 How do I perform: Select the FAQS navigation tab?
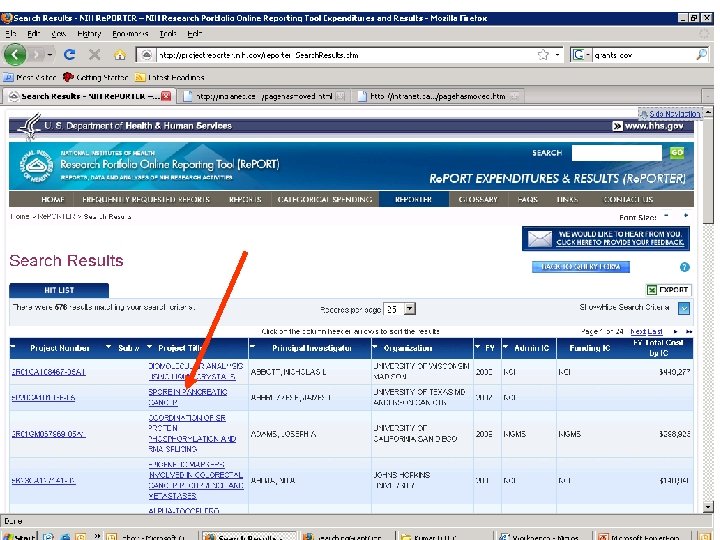point(527,199)
